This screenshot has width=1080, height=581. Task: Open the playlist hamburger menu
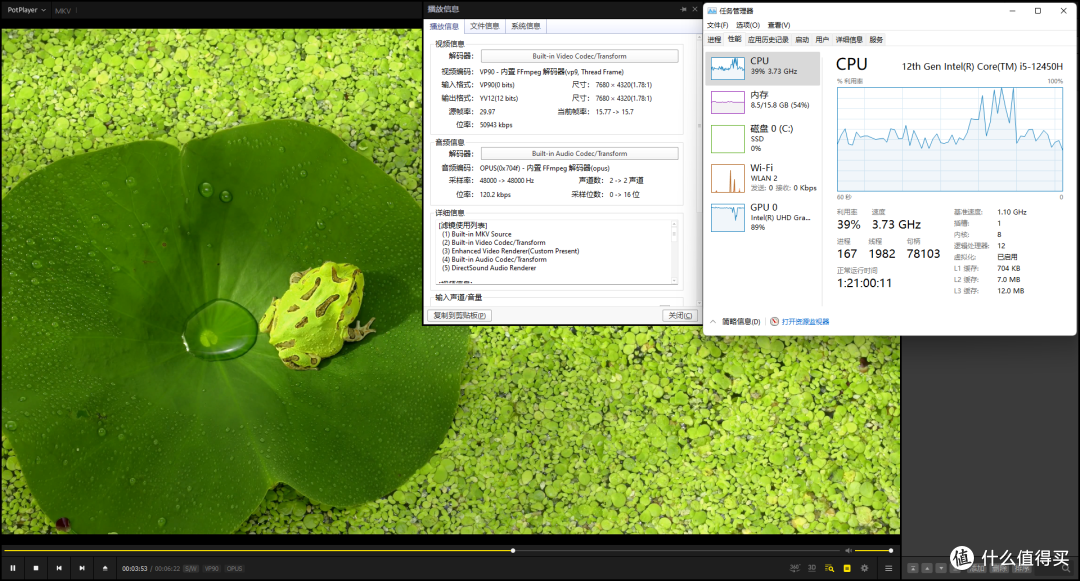point(889,568)
